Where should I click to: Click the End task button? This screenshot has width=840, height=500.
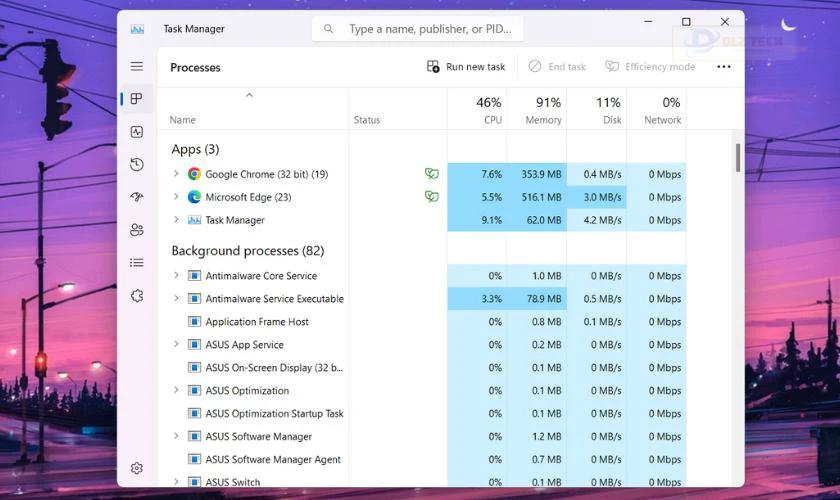(557, 66)
